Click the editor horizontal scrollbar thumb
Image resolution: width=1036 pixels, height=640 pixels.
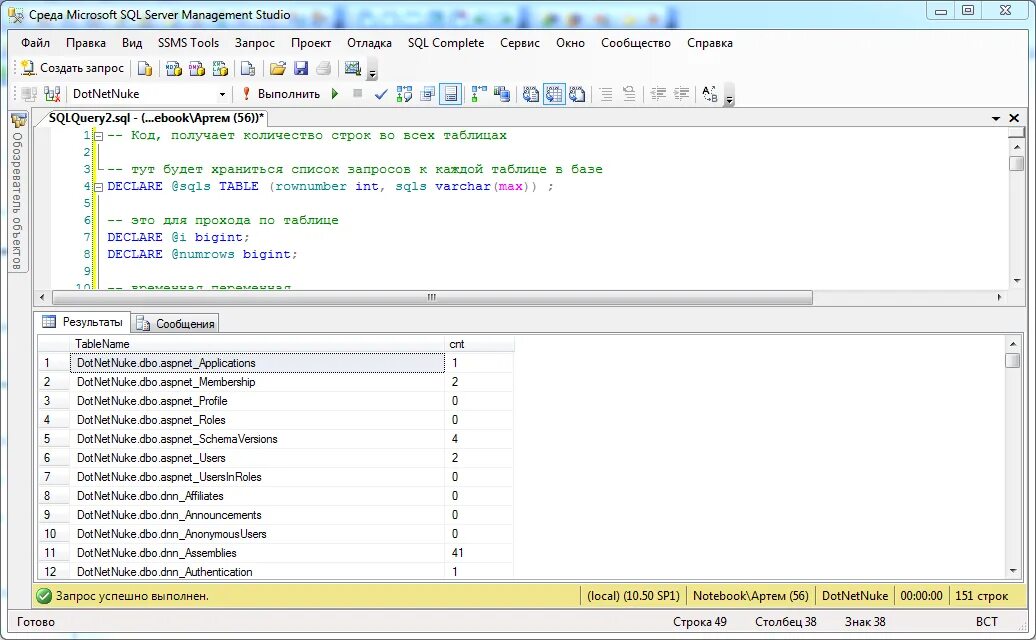(432, 297)
